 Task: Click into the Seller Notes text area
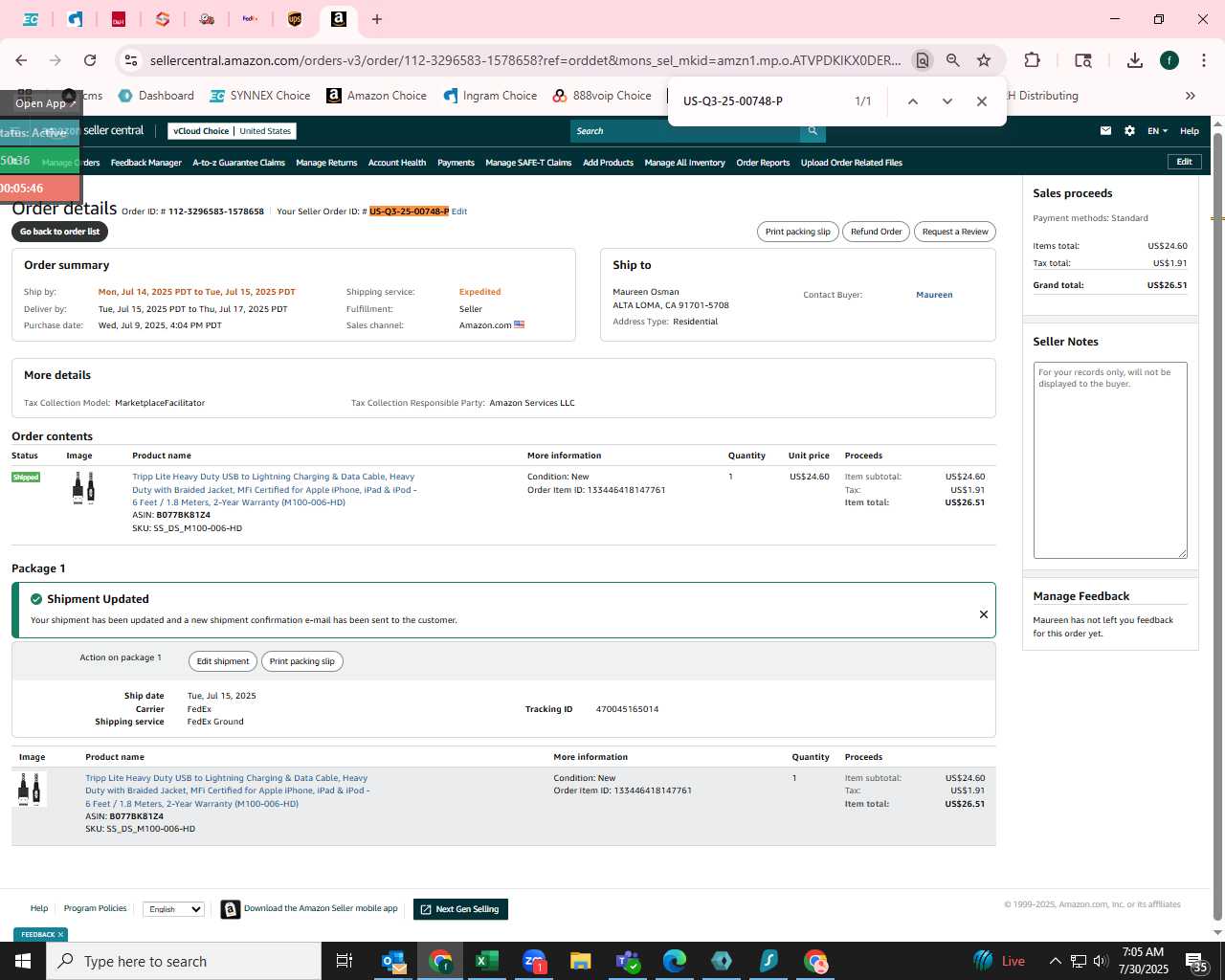pyautogui.click(x=1110, y=460)
